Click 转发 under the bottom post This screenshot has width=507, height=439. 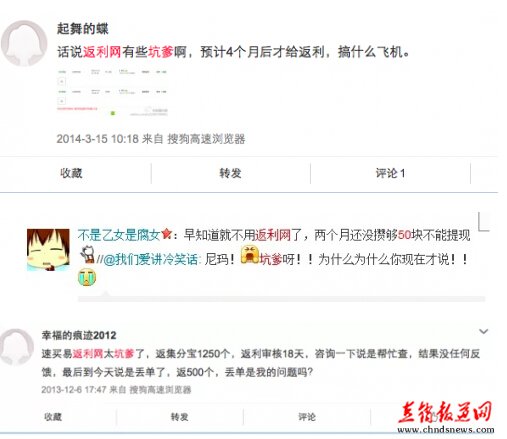click(x=180, y=417)
